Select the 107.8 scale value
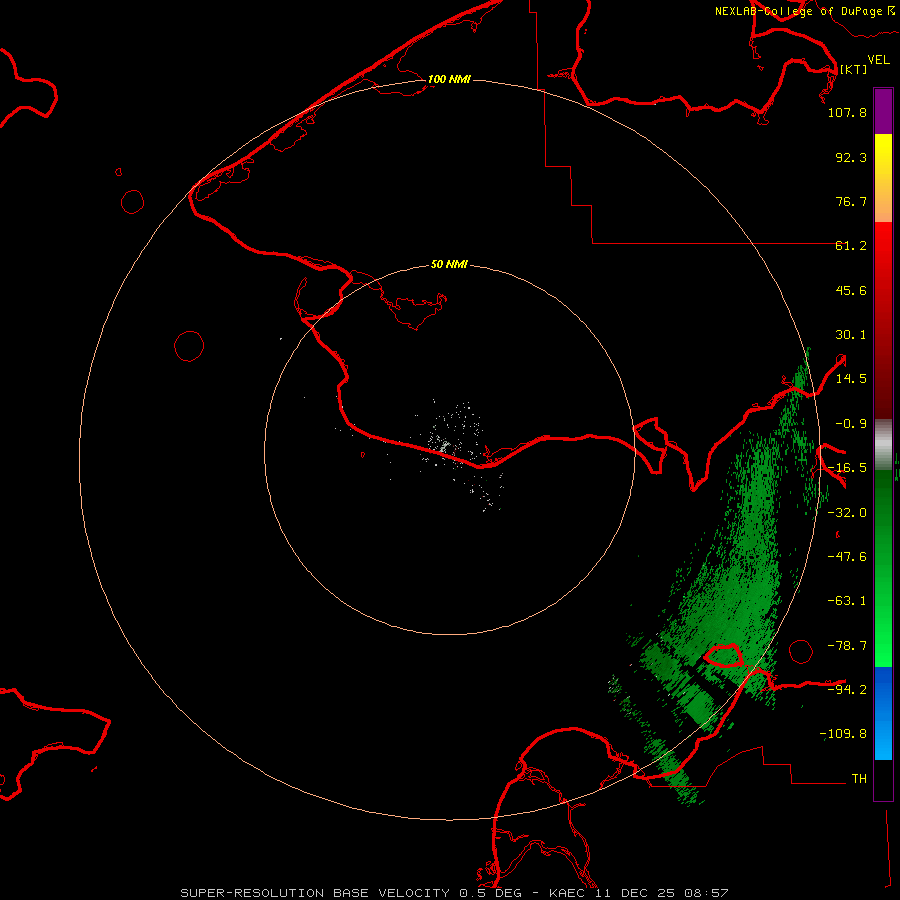The height and width of the screenshot is (900, 900). [x=847, y=112]
